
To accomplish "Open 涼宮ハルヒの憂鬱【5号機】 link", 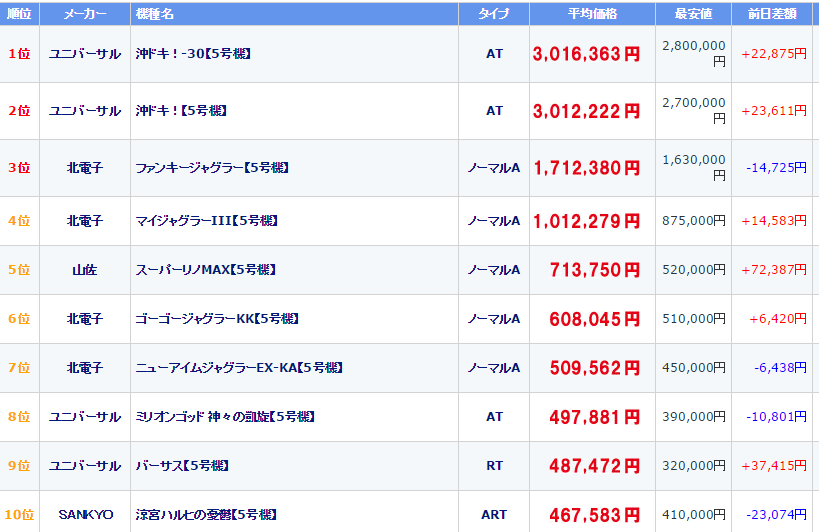I will click(206, 515).
